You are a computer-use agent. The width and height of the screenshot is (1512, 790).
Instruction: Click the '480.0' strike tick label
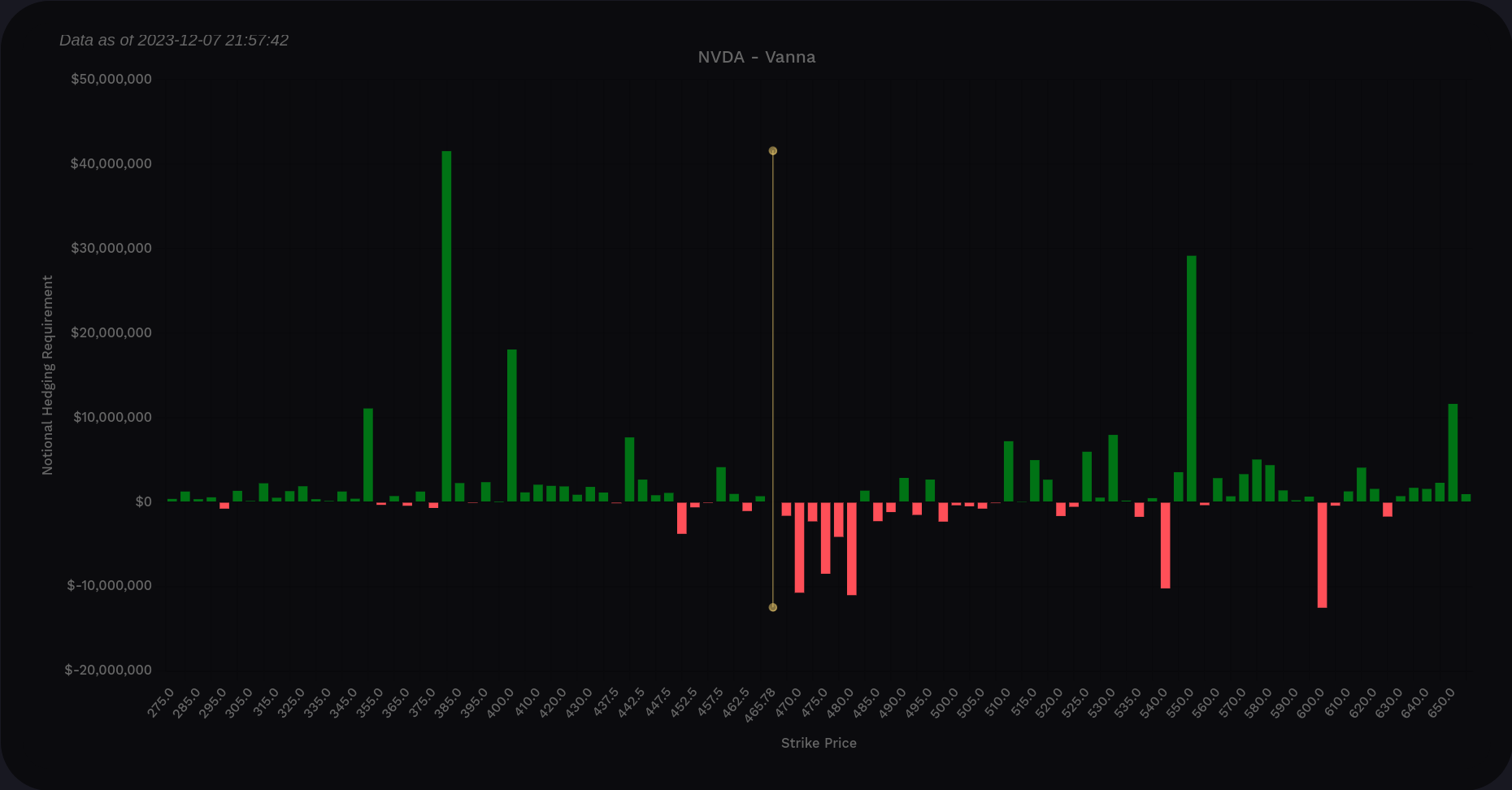pos(840,703)
